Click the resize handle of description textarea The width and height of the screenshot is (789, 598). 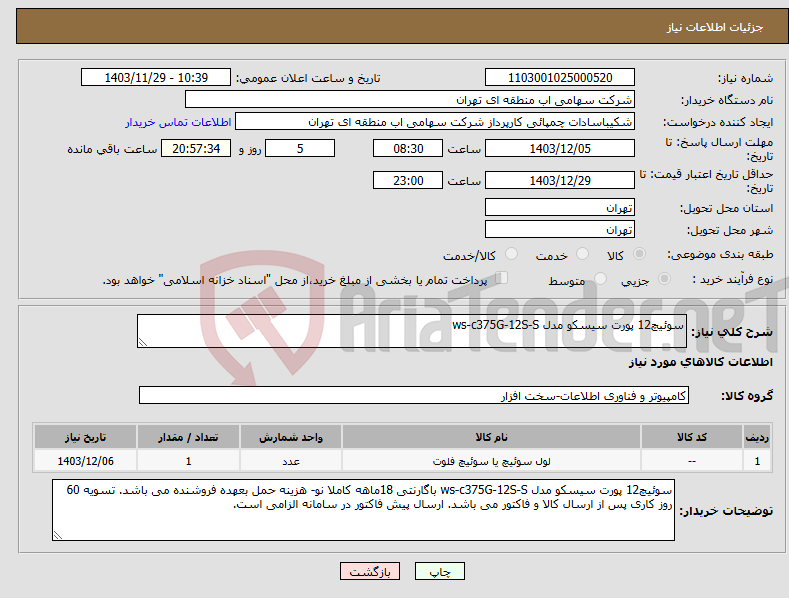coord(143,342)
